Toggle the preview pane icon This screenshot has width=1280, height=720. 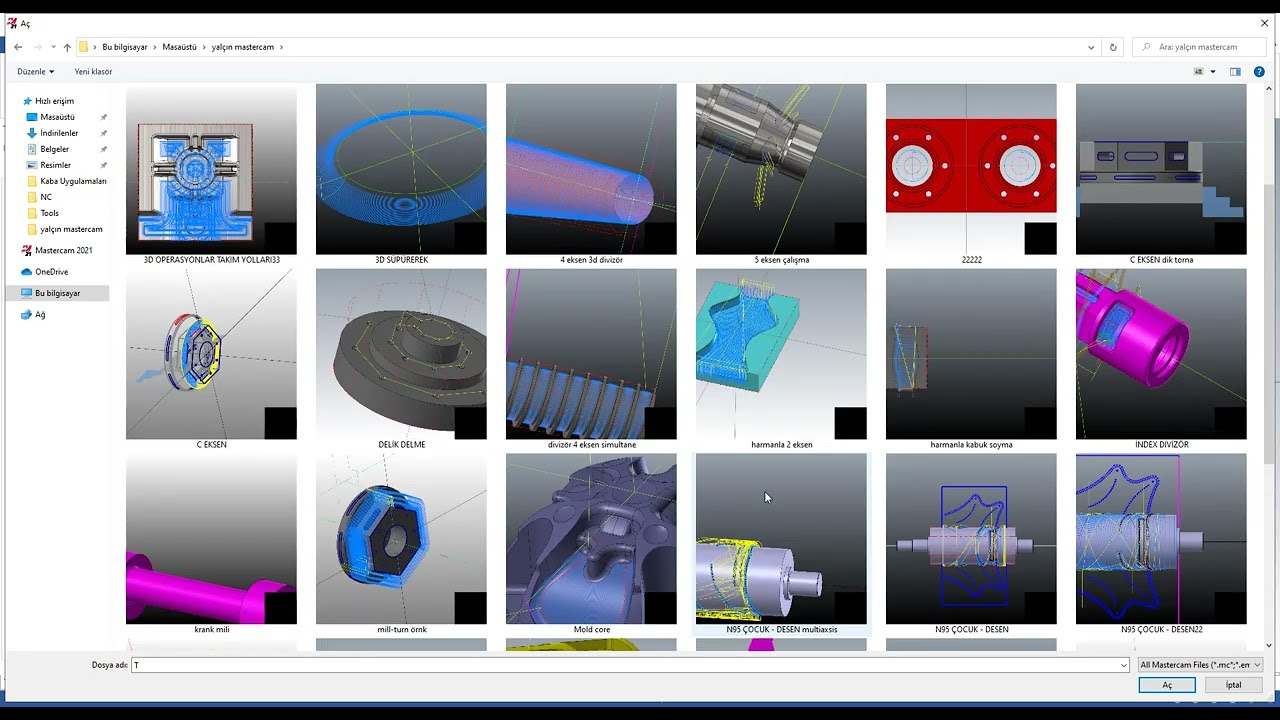coord(1235,72)
